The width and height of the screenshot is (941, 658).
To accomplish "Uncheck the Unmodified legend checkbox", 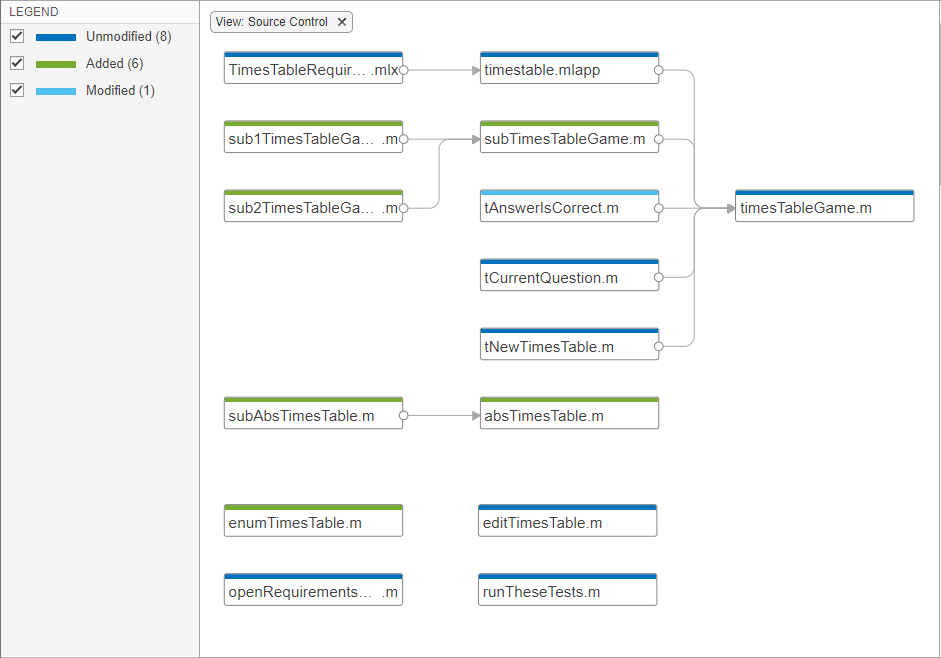I will click(x=17, y=36).
